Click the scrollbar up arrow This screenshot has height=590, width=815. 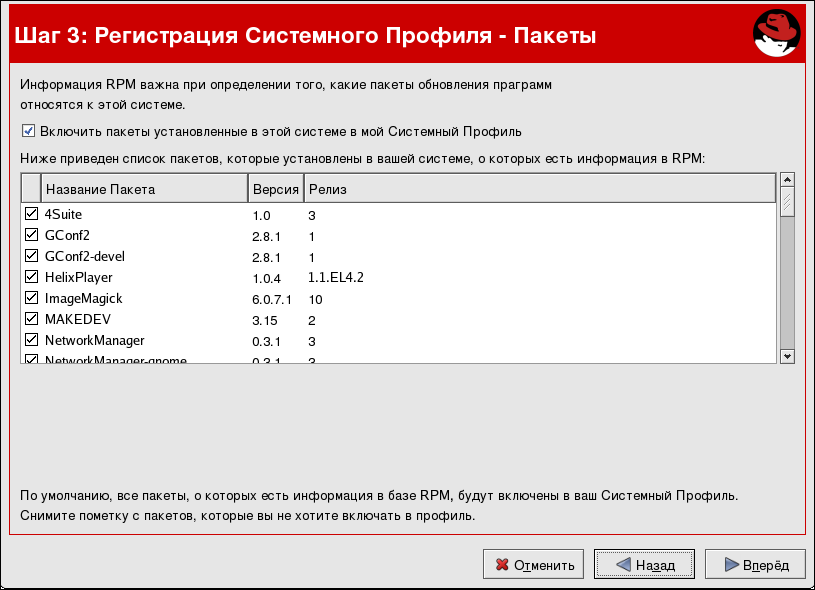(787, 181)
